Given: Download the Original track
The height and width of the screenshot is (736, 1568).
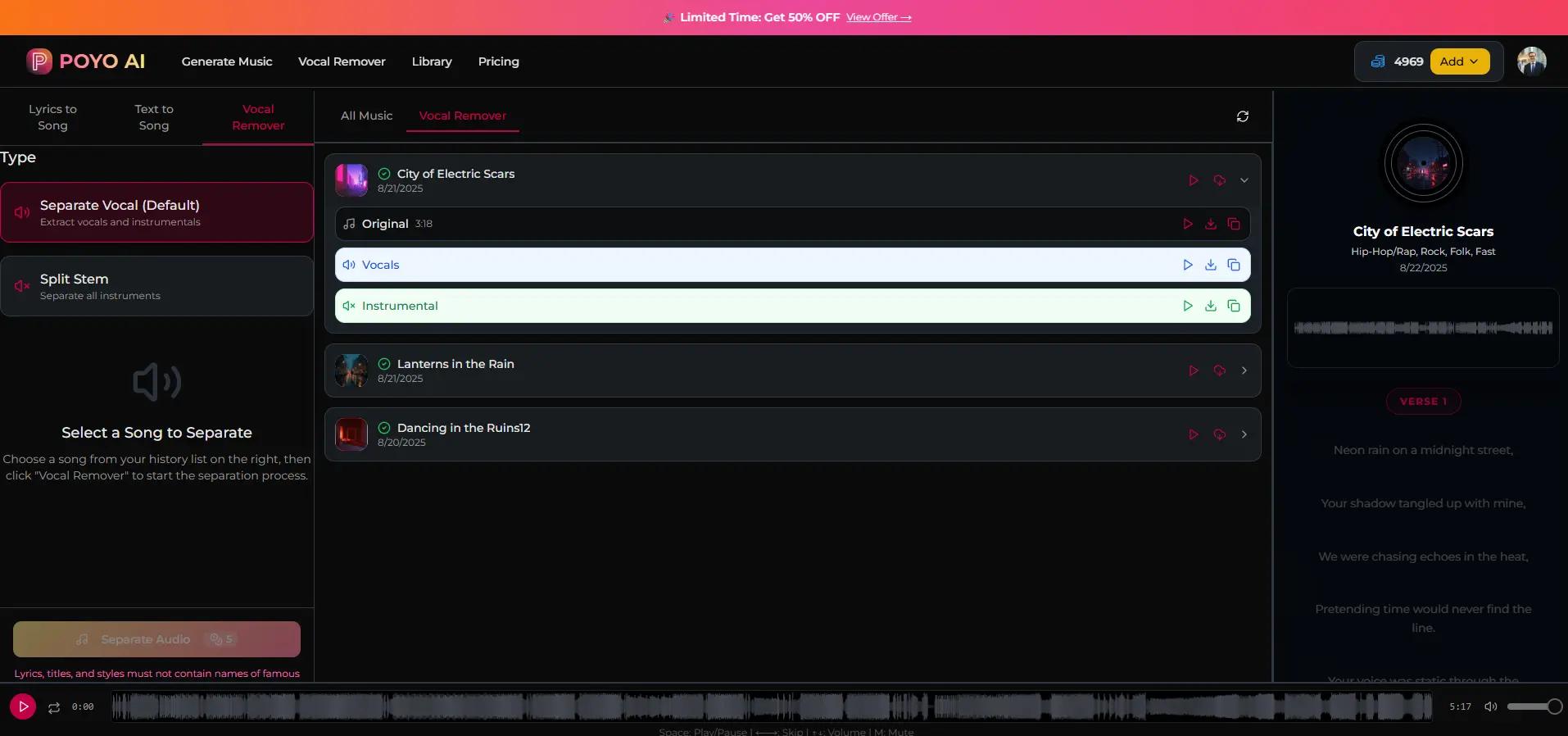Looking at the screenshot, I should point(1211,224).
